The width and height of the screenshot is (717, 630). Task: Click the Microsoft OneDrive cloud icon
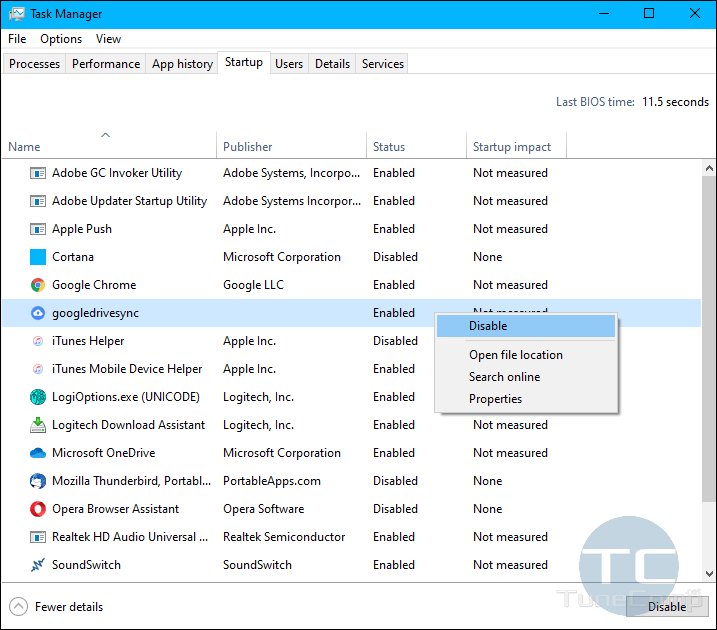[38, 453]
